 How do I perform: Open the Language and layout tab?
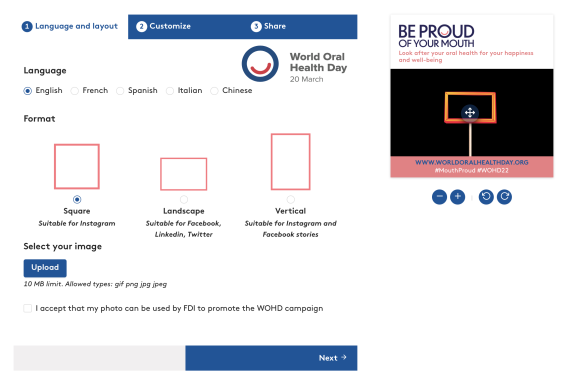point(70,26)
